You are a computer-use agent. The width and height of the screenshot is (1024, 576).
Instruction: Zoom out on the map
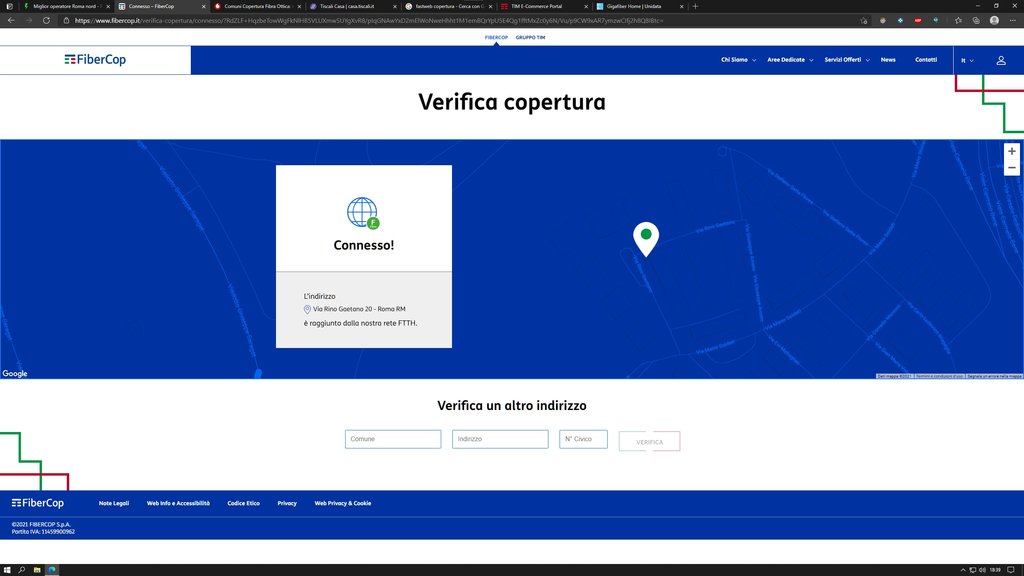click(x=1012, y=168)
